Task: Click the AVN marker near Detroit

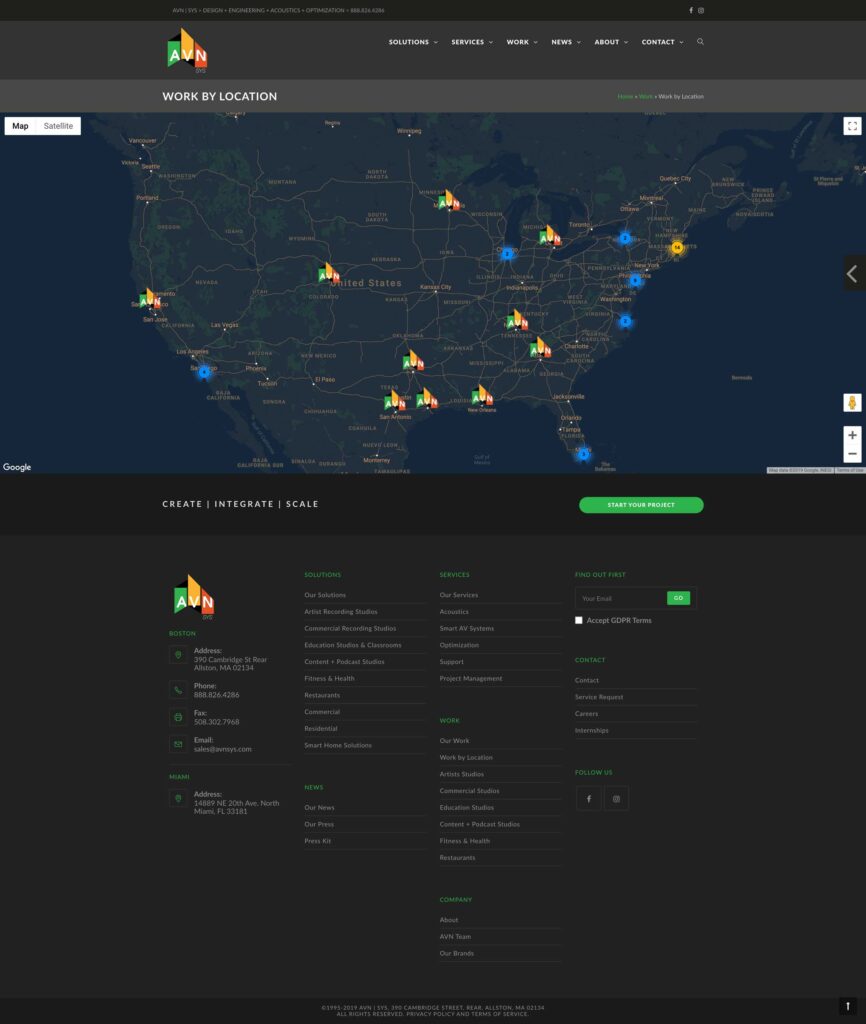Action: 550,235
